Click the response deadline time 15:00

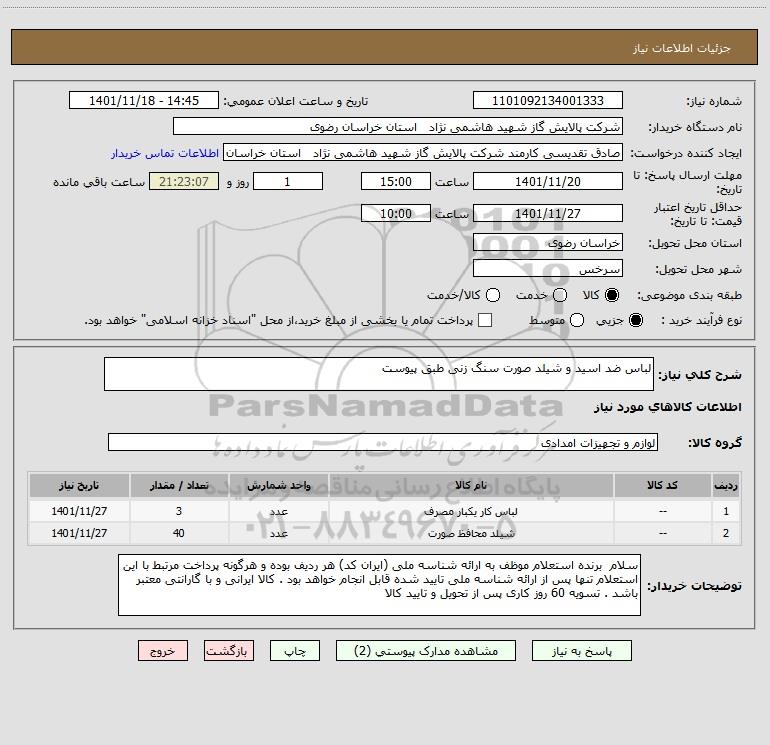point(396,181)
